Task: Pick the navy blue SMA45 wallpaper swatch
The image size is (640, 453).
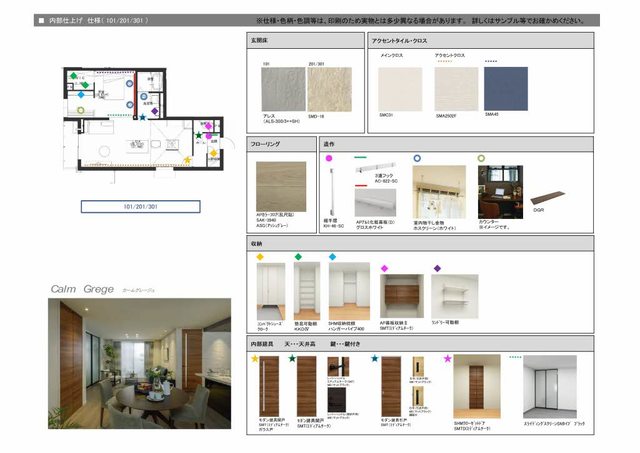Action: pyautogui.click(x=505, y=88)
